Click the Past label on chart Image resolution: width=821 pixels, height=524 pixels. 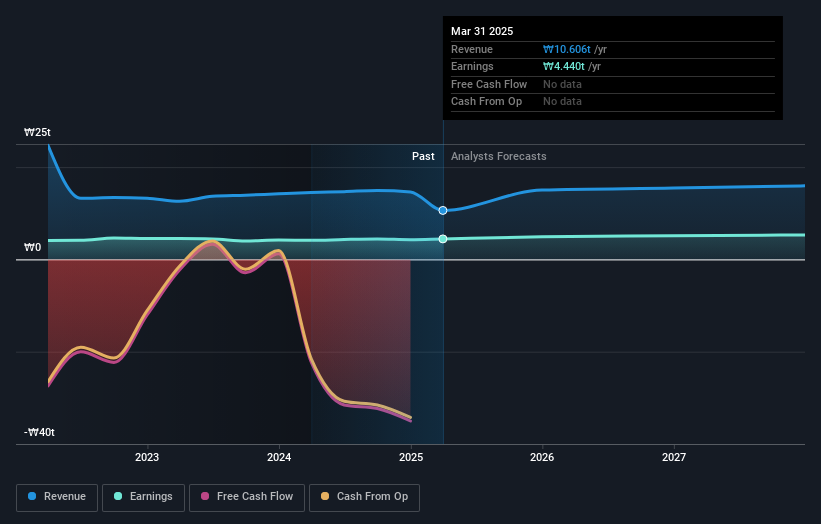[x=423, y=156]
